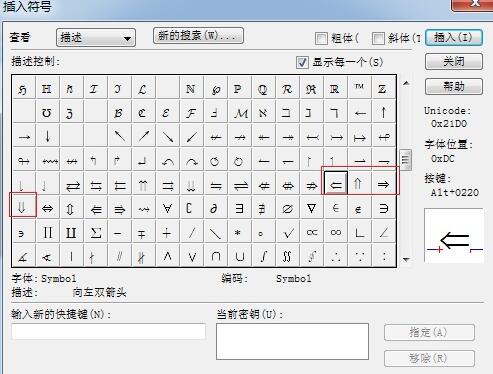Choose the rightwards arrow from bar ↦
Screen dimensions: 493x374
359,136
